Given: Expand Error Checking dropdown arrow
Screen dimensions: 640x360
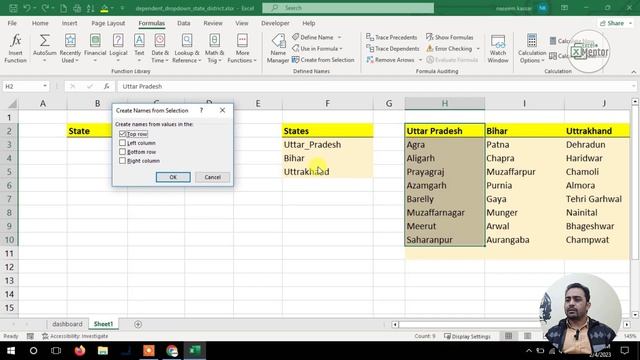Looking at the screenshot, I should 478,49.
